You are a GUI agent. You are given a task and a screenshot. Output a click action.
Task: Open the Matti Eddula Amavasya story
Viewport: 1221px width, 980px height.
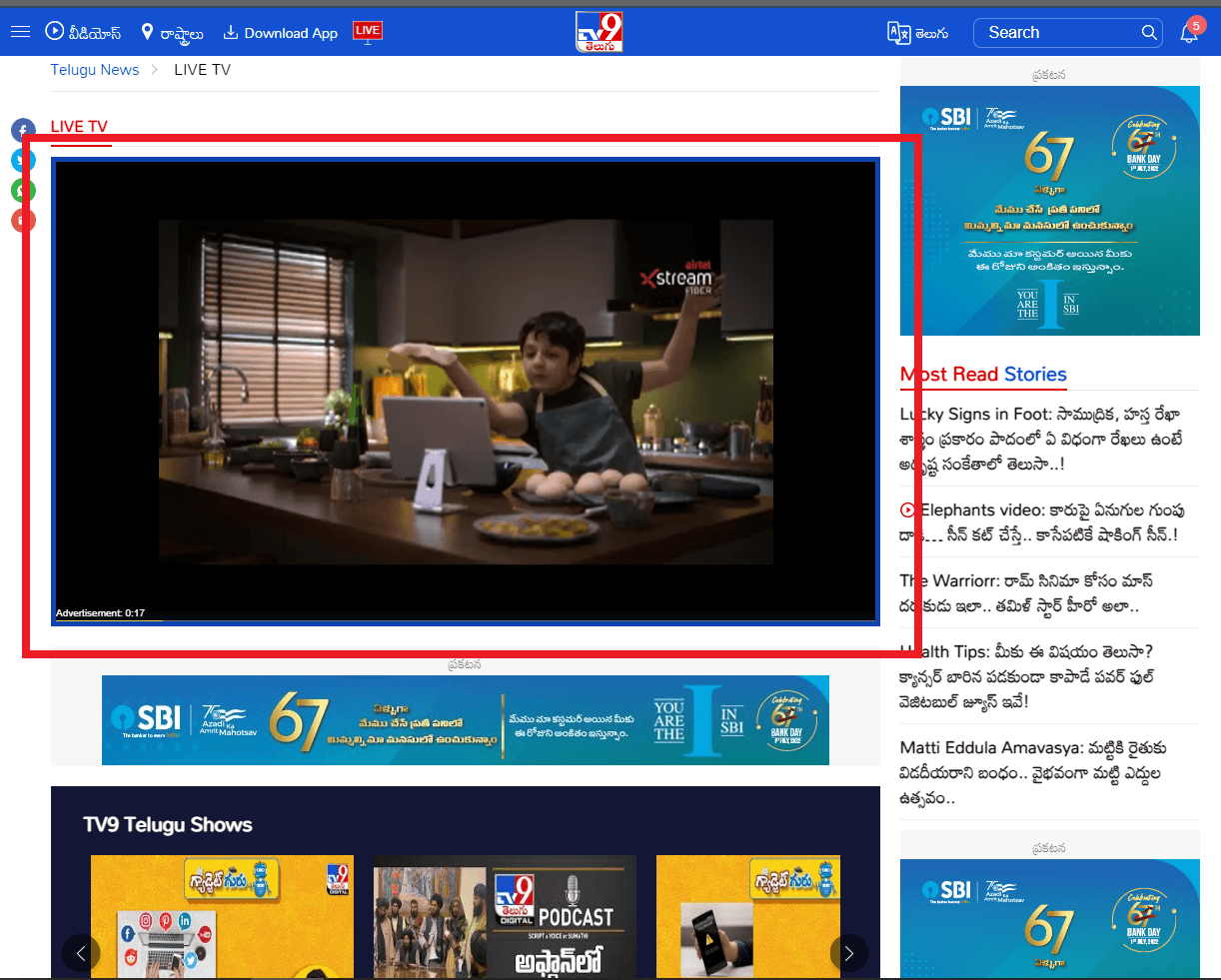click(x=1033, y=773)
